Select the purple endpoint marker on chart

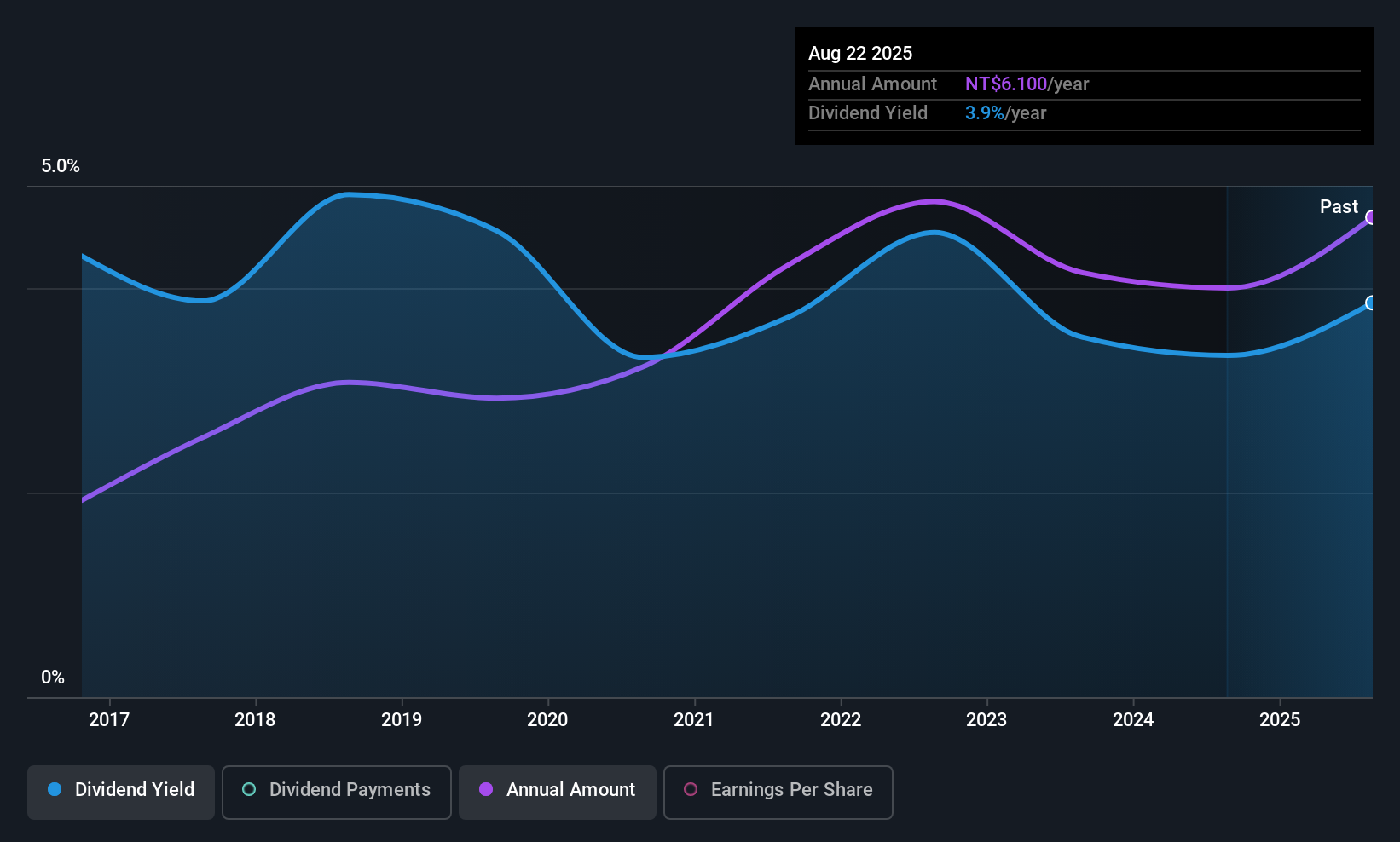[1371, 217]
